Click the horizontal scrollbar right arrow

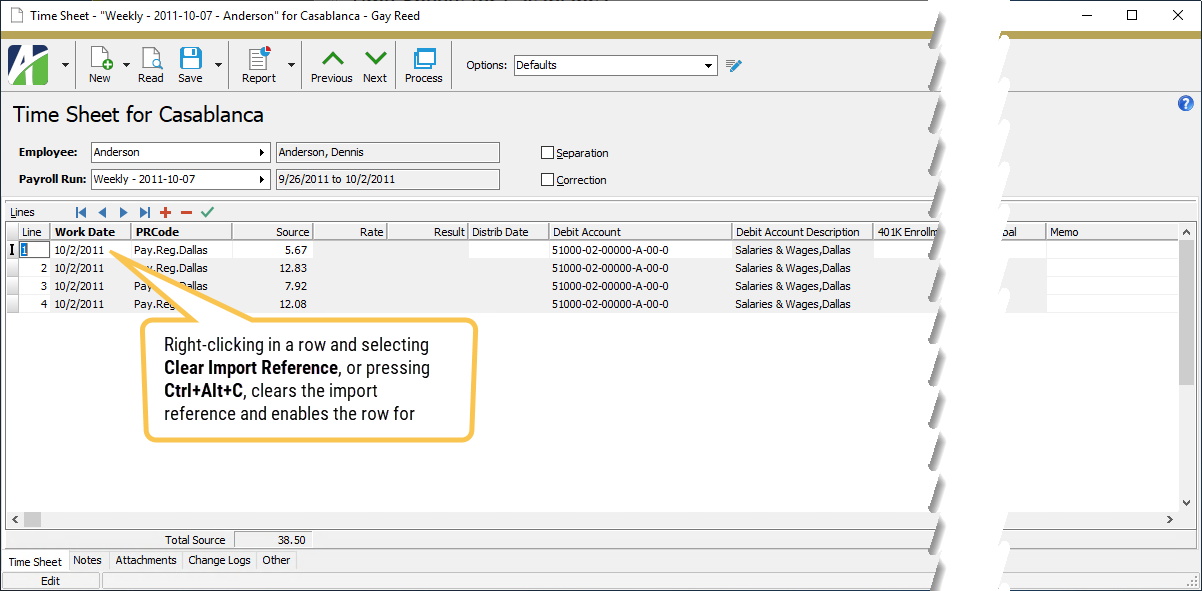(1170, 520)
